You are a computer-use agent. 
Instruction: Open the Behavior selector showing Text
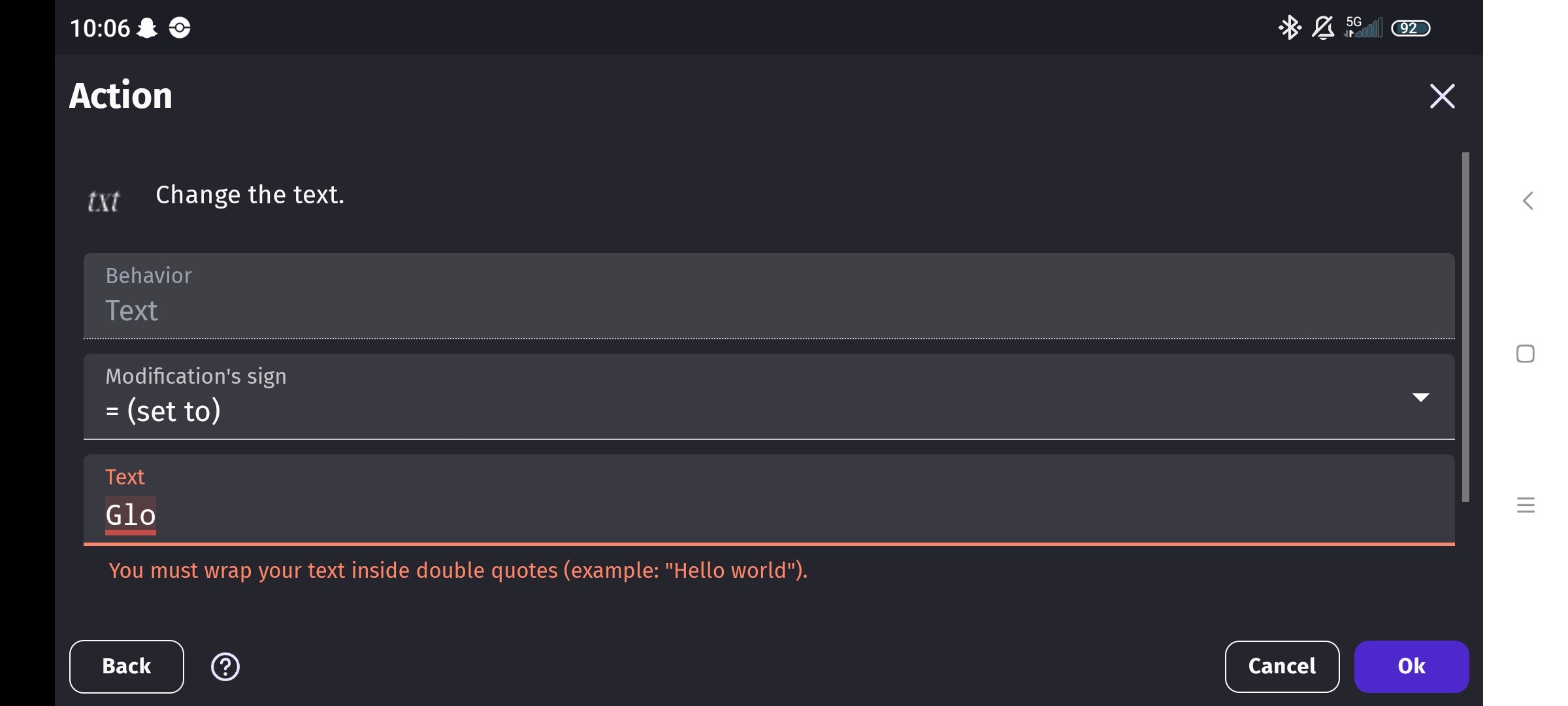770,296
